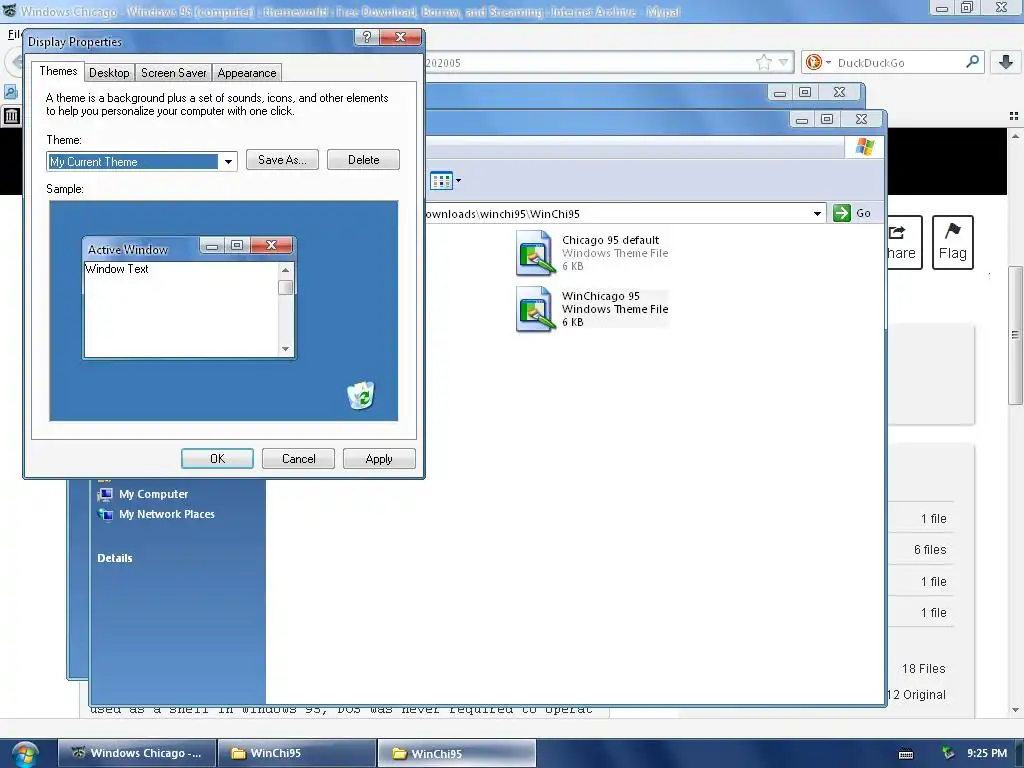Click in the DuckDuckGo search field

pyautogui.click(x=899, y=63)
